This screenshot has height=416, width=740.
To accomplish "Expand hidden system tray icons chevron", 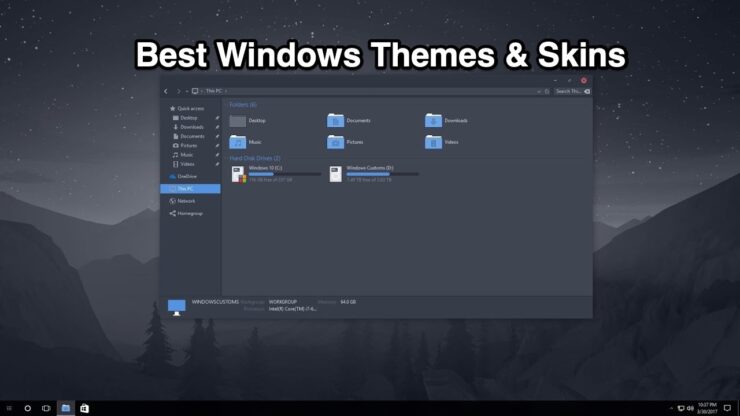I will (671, 408).
